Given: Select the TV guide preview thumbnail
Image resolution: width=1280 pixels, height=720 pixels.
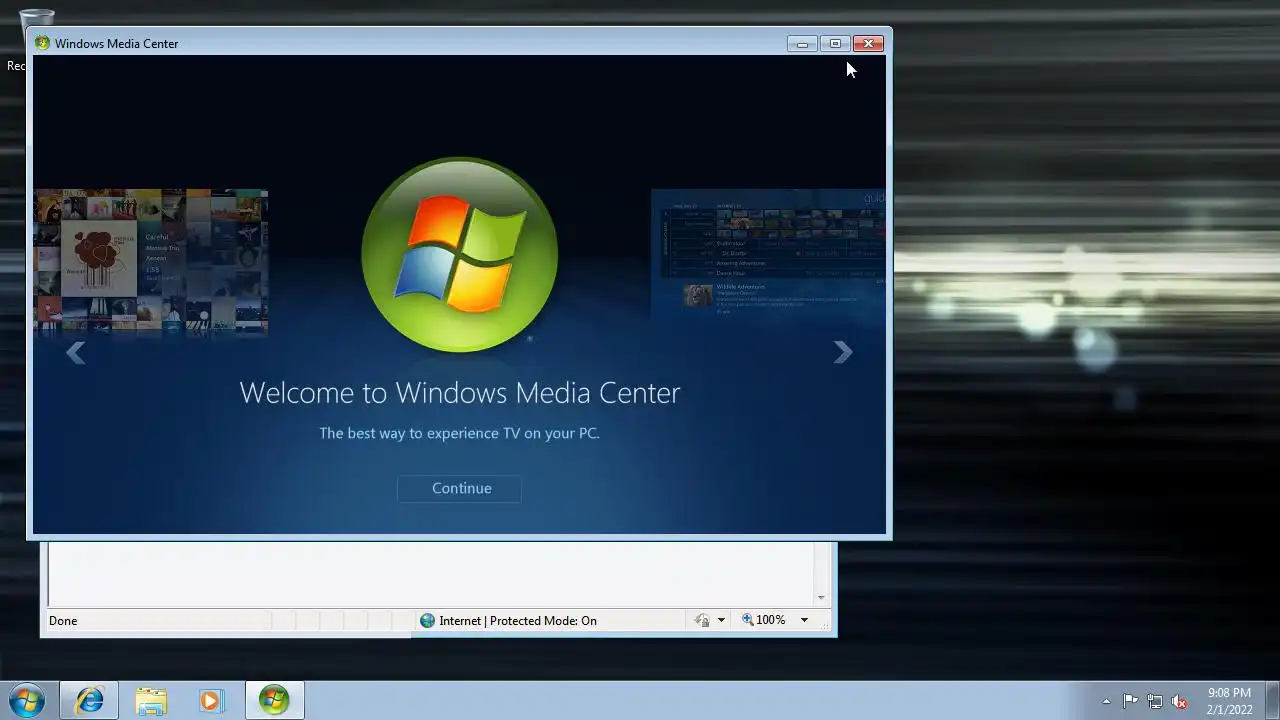Looking at the screenshot, I should [768, 254].
